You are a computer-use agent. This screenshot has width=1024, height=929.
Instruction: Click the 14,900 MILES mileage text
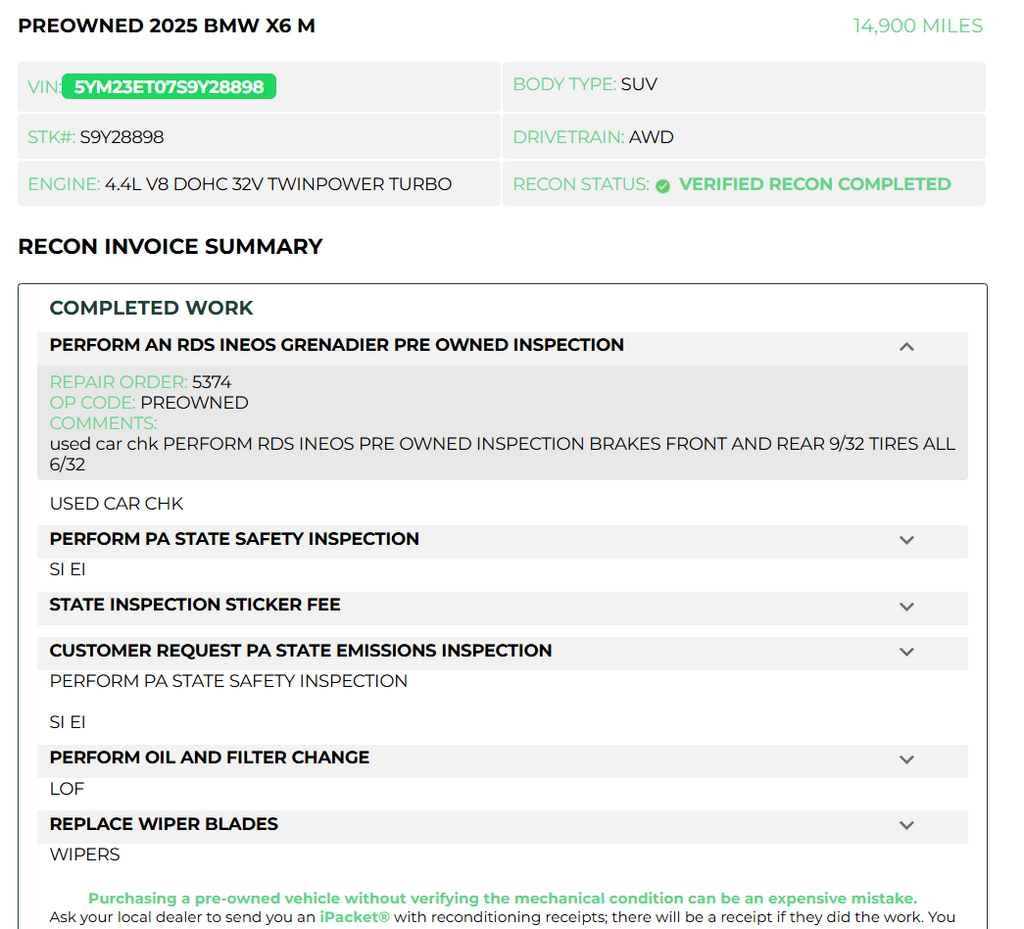tap(917, 25)
